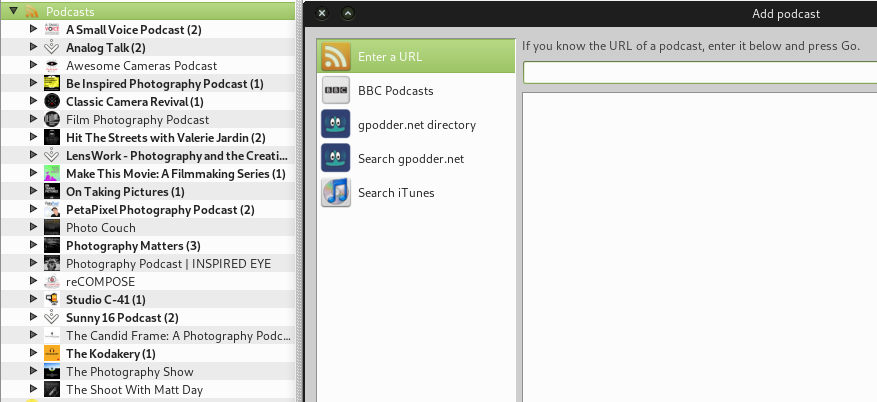Click the On Taking Pictures cover icon
This screenshot has width=877, height=402.
(x=51, y=191)
